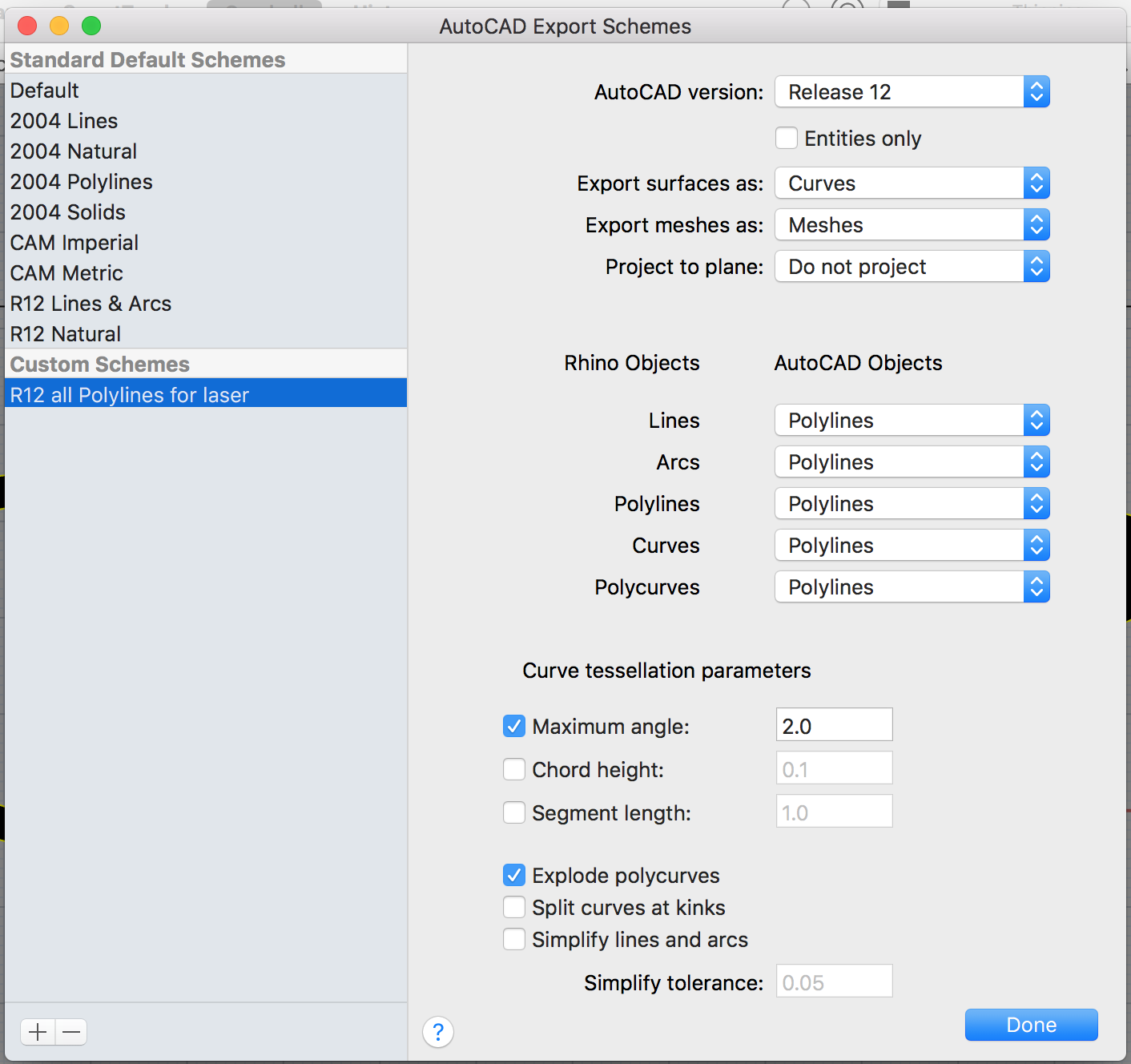Click the Segment length value field
Image resolution: width=1131 pixels, height=1064 pixels.
(x=834, y=812)
